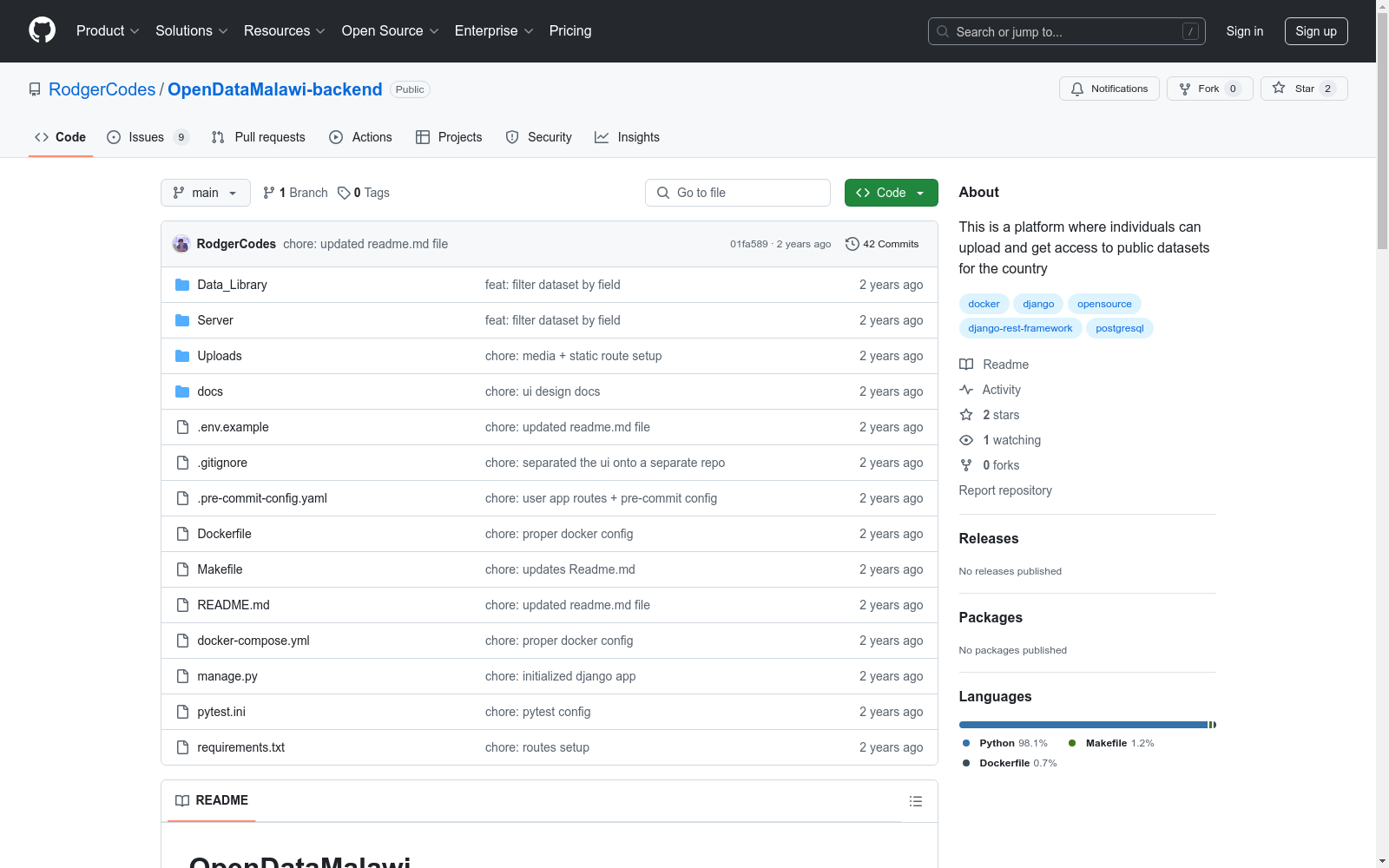Click the blue dot beside Python
This screenshot has height=868, width=1389.
point(966,743)
